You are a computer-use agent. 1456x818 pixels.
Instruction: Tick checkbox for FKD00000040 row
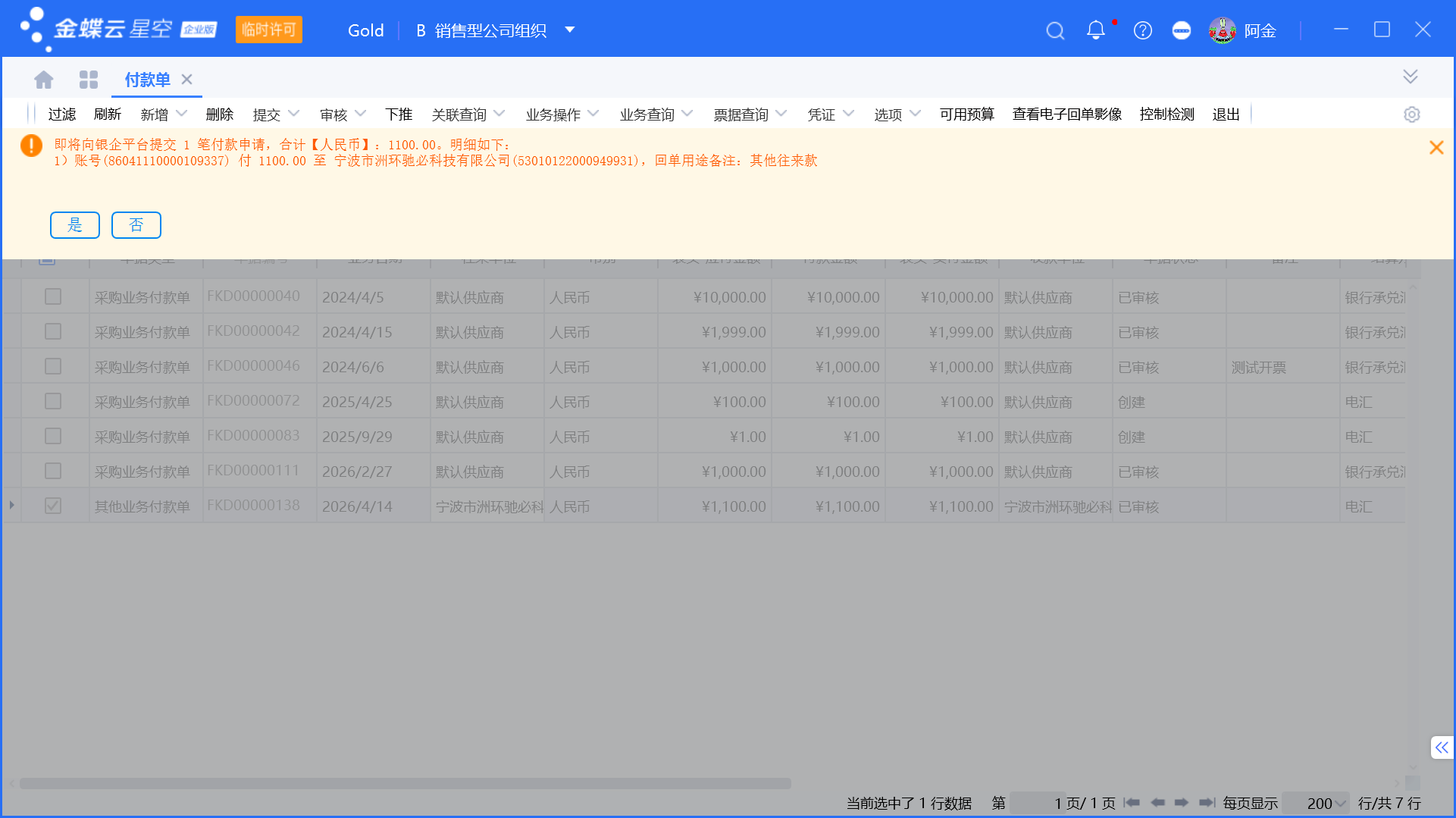[53, 296]
